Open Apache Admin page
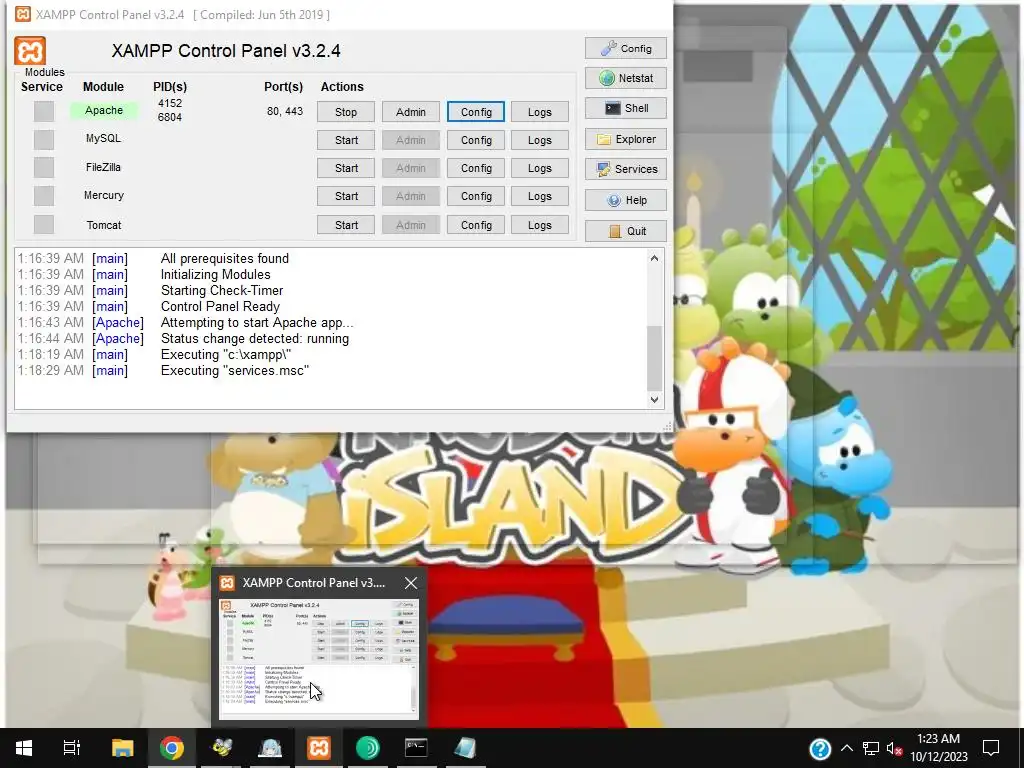Screen dimensions: 1024x768 click(411, 112)
